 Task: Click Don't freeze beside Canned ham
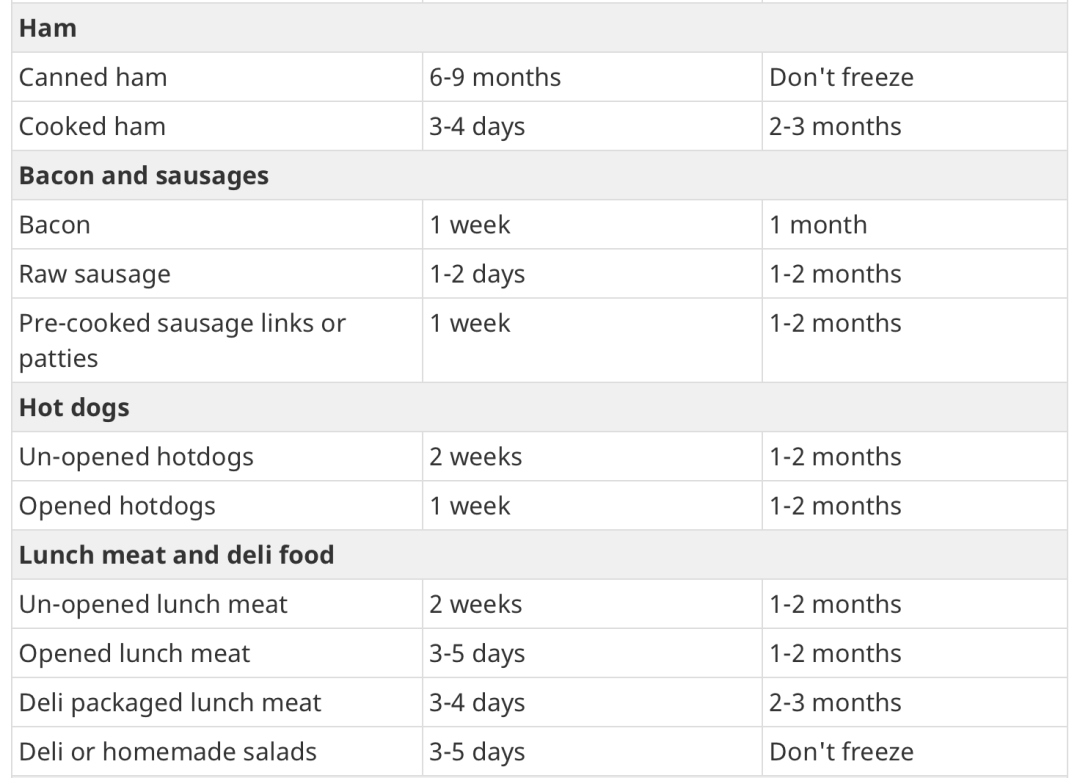841,77
